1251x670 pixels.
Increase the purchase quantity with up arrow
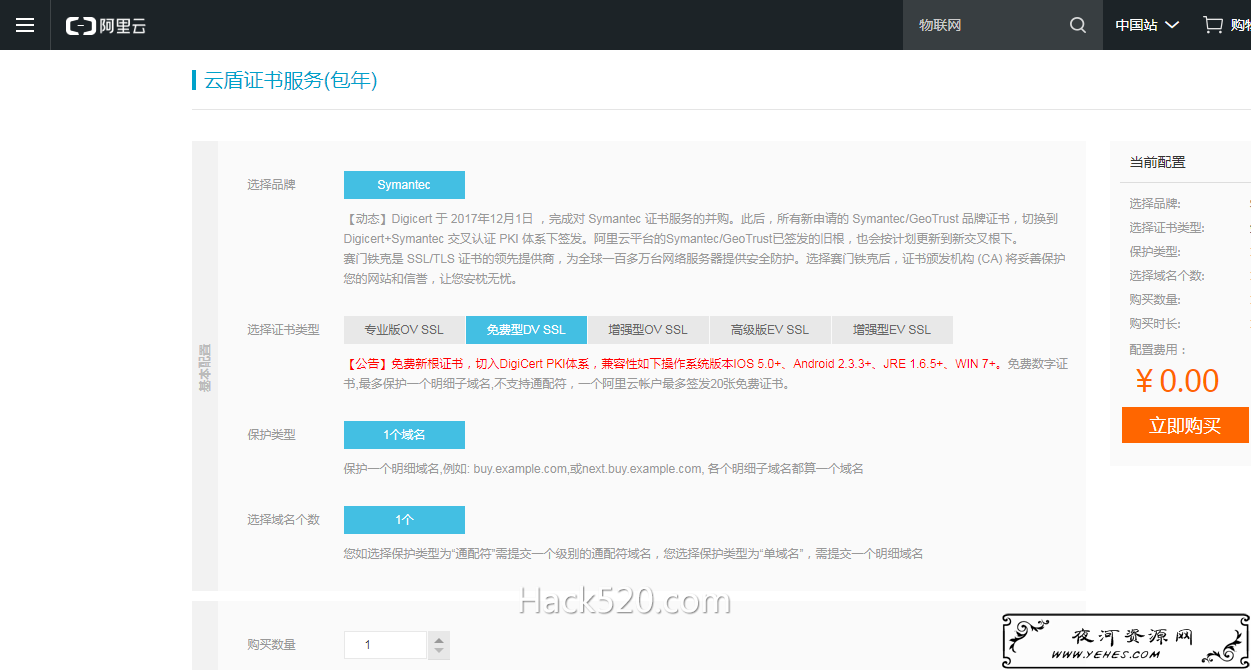click(x=438, y=639)
